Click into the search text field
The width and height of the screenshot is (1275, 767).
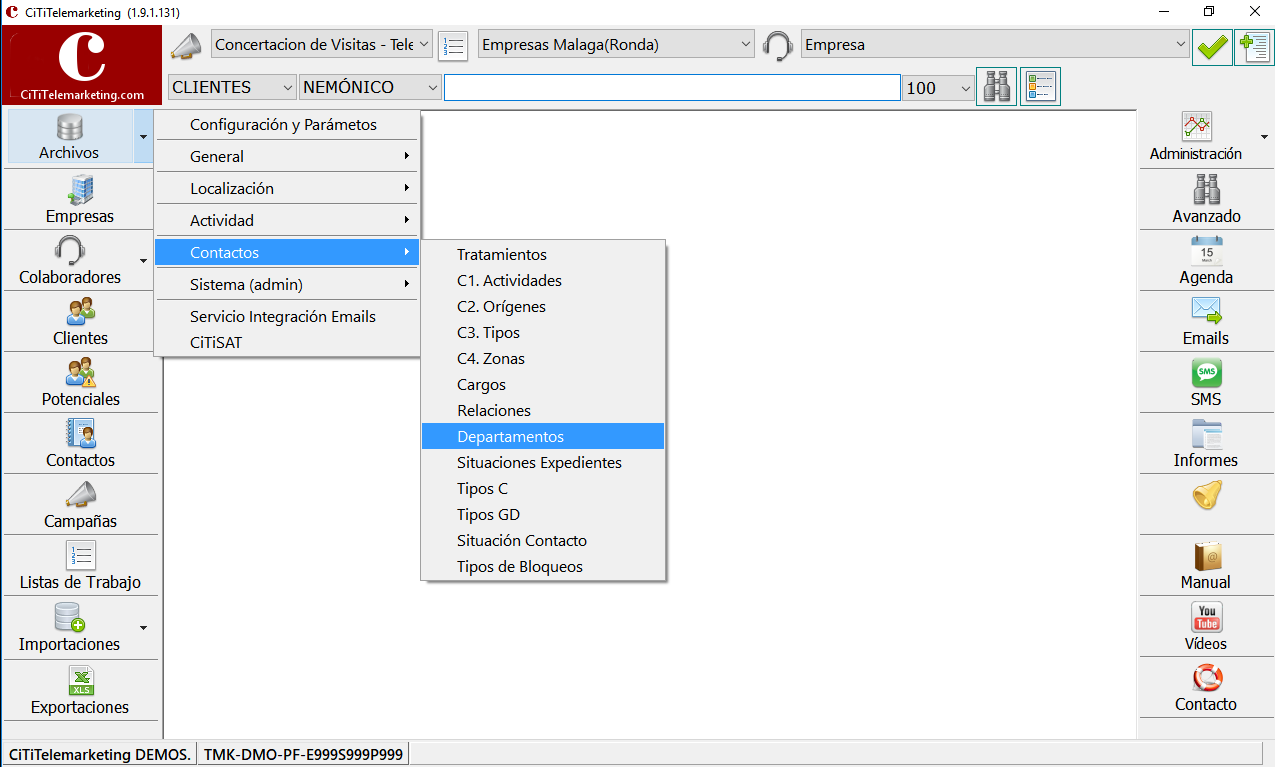tap(672, 87)
